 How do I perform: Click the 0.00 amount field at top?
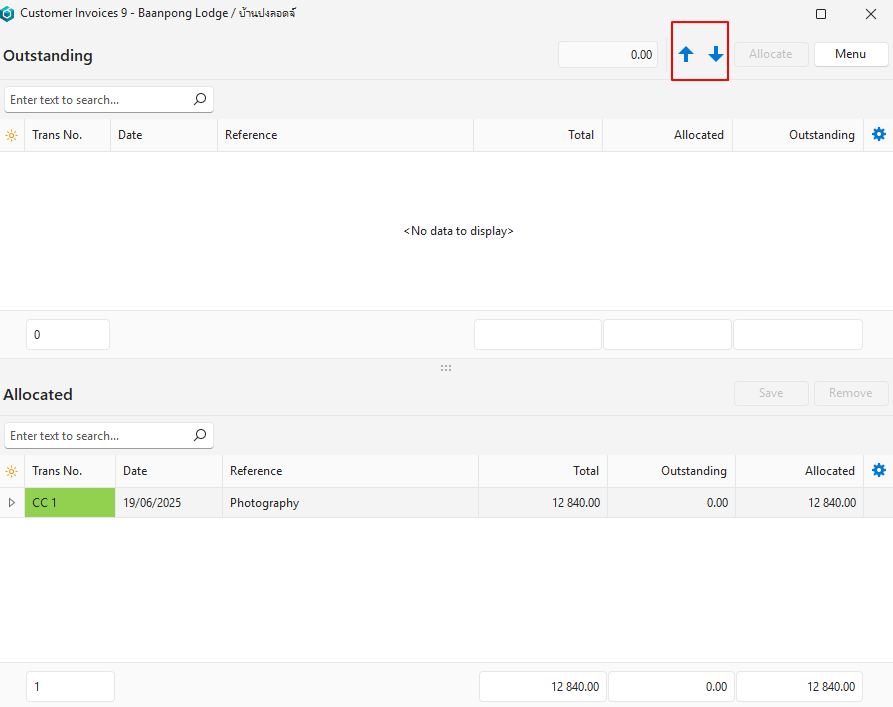click(x=608, y=55)
